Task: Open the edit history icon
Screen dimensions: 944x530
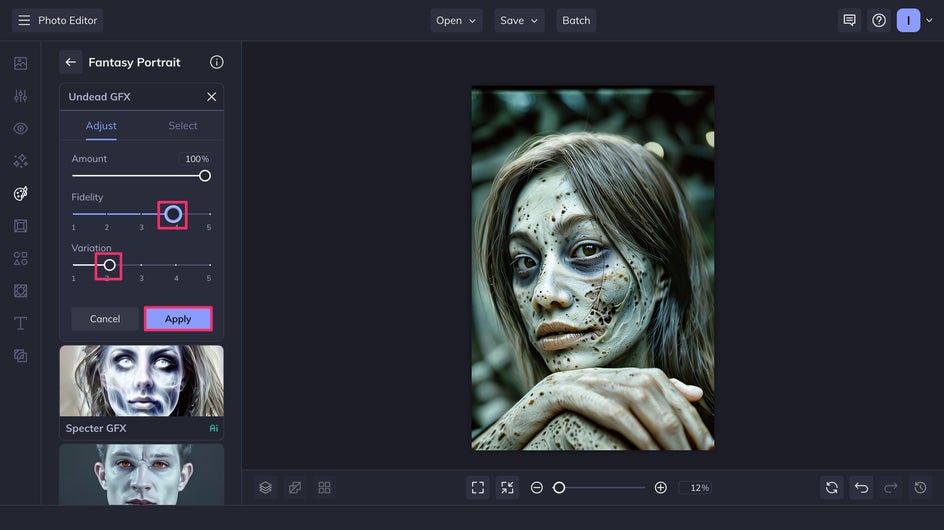Action: coord(921,487)
